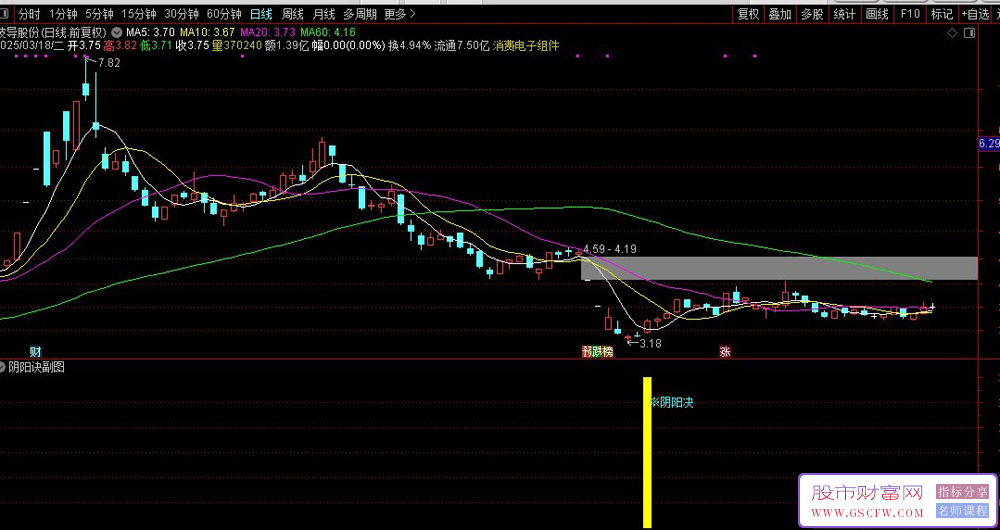The width and height of the screenshot is (1000, 530).
Task: Click the 预 marker under the chart
Action: tap(586, 351)
